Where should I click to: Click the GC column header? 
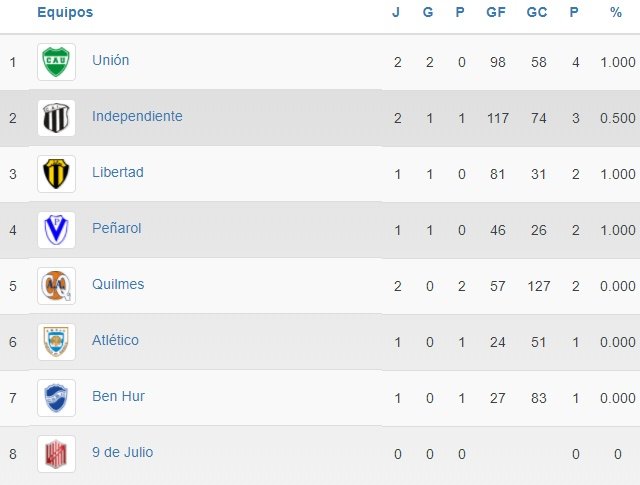538,12
